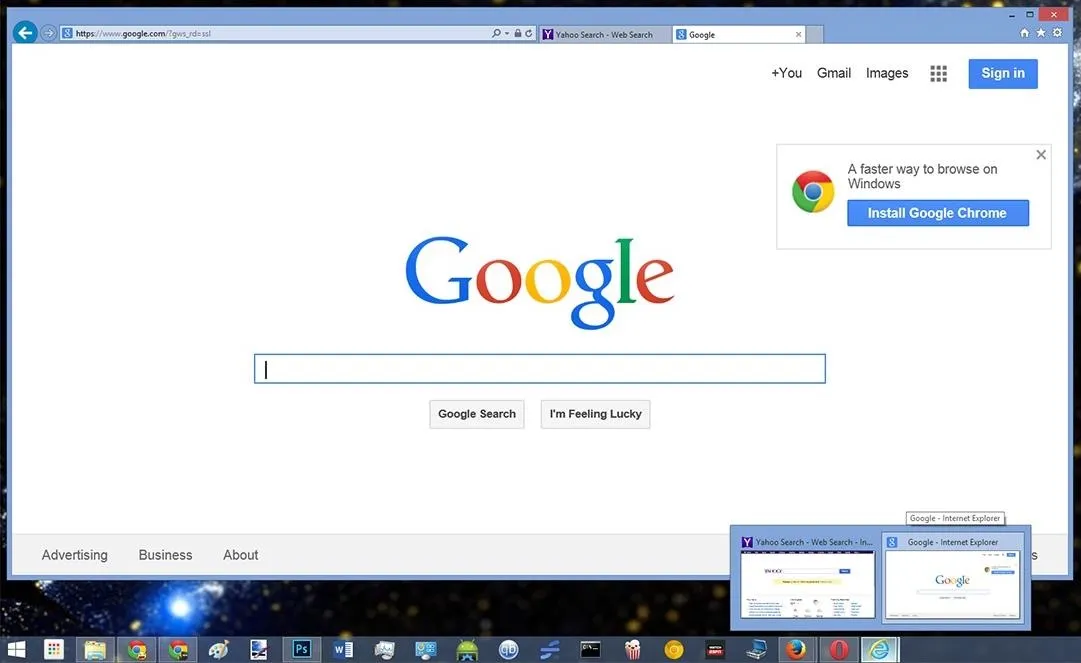Viewport: 1081px width, 663px height.
Task: Open Favorites with the star icon
Action: click(x=1041, y=32)
